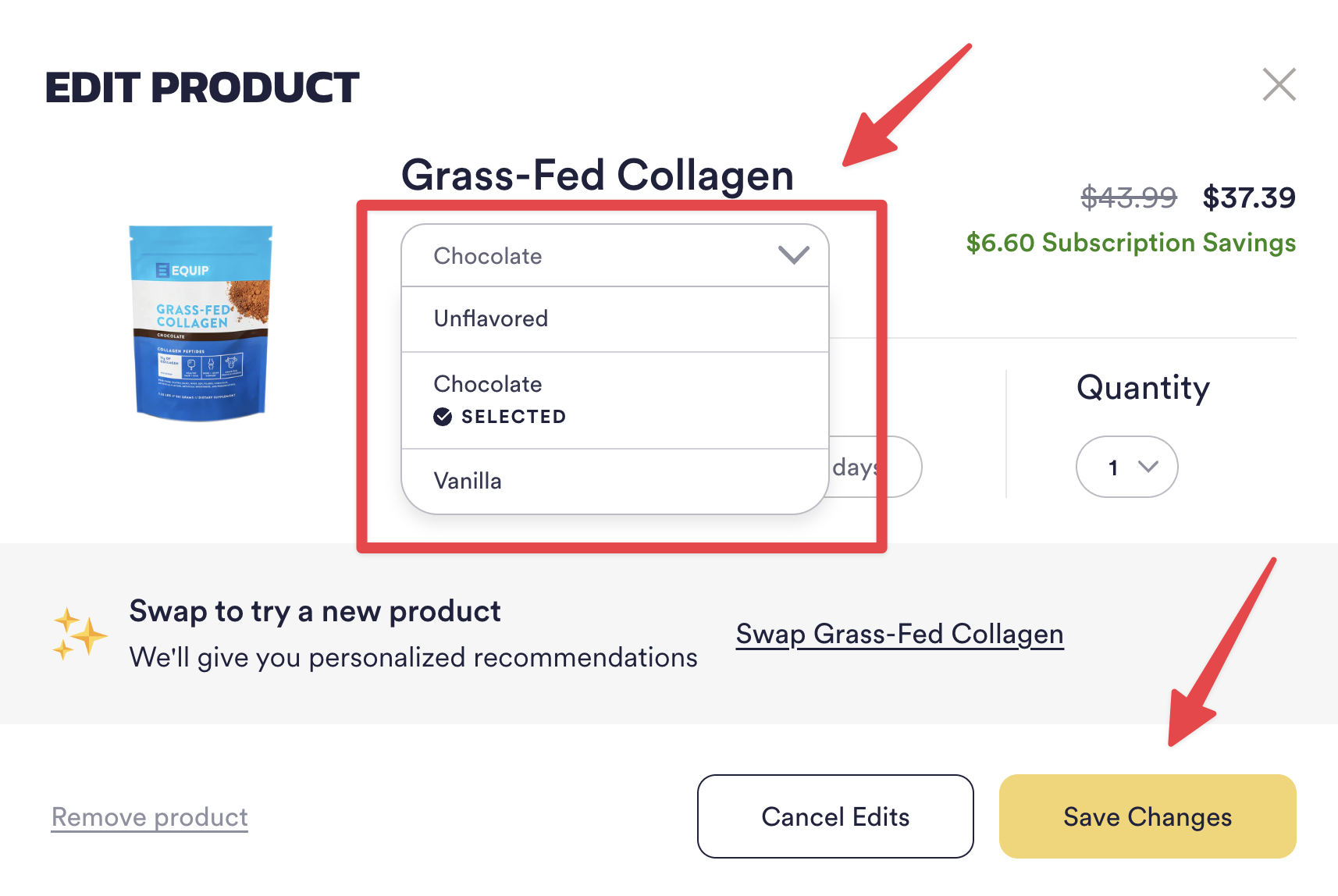This screenshot has width=1338, height=896.
Task: Click the collapsed Chocolate dropdown header
Action: [x=614, y=256]
